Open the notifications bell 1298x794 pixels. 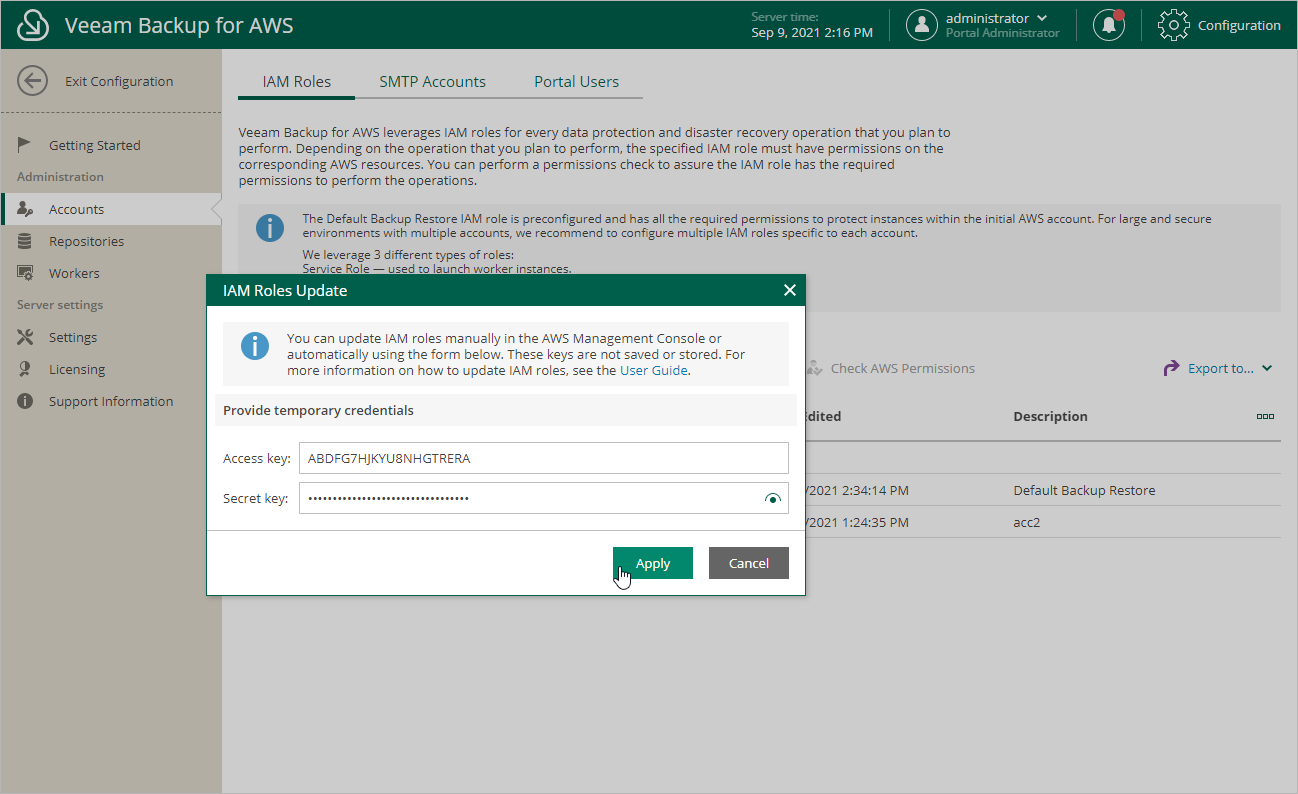[1109, 24]
